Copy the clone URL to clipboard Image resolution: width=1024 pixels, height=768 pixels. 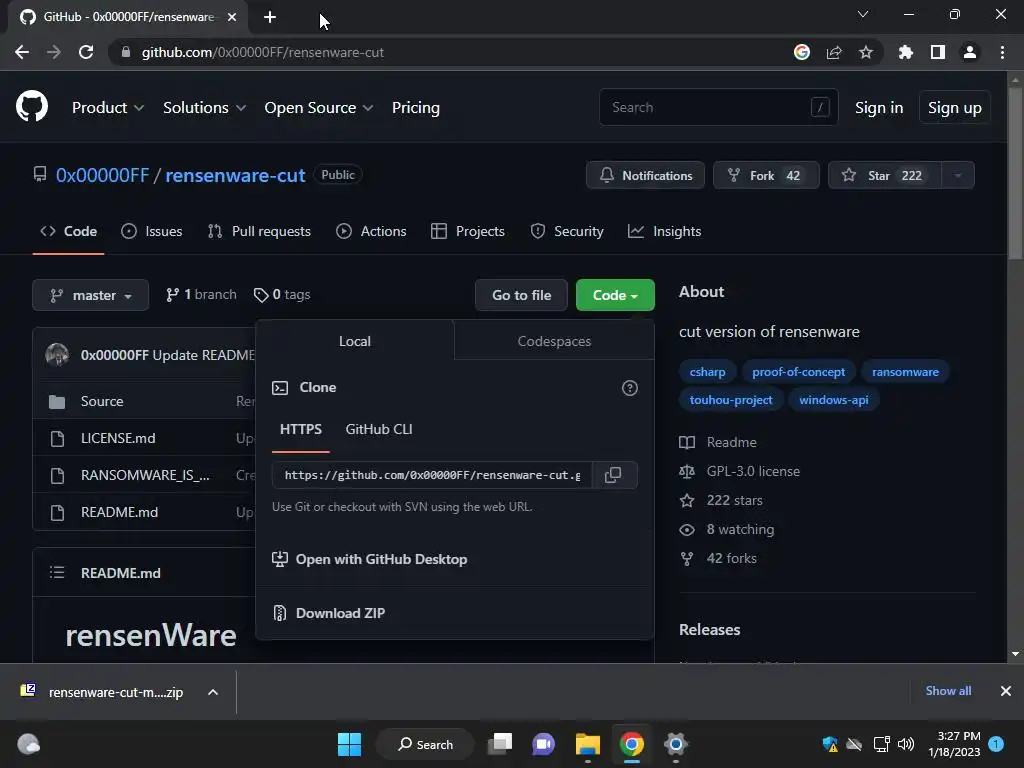[613, 475]
